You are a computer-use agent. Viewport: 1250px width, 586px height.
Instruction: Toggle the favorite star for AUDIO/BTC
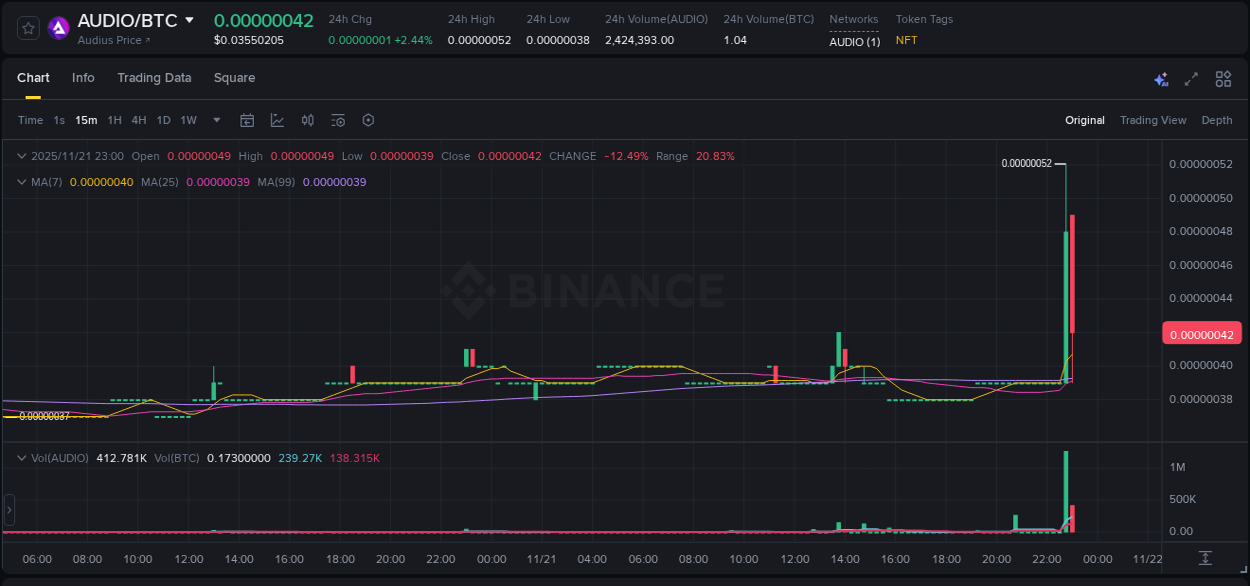pyautogui.click(x=27, y=27)
